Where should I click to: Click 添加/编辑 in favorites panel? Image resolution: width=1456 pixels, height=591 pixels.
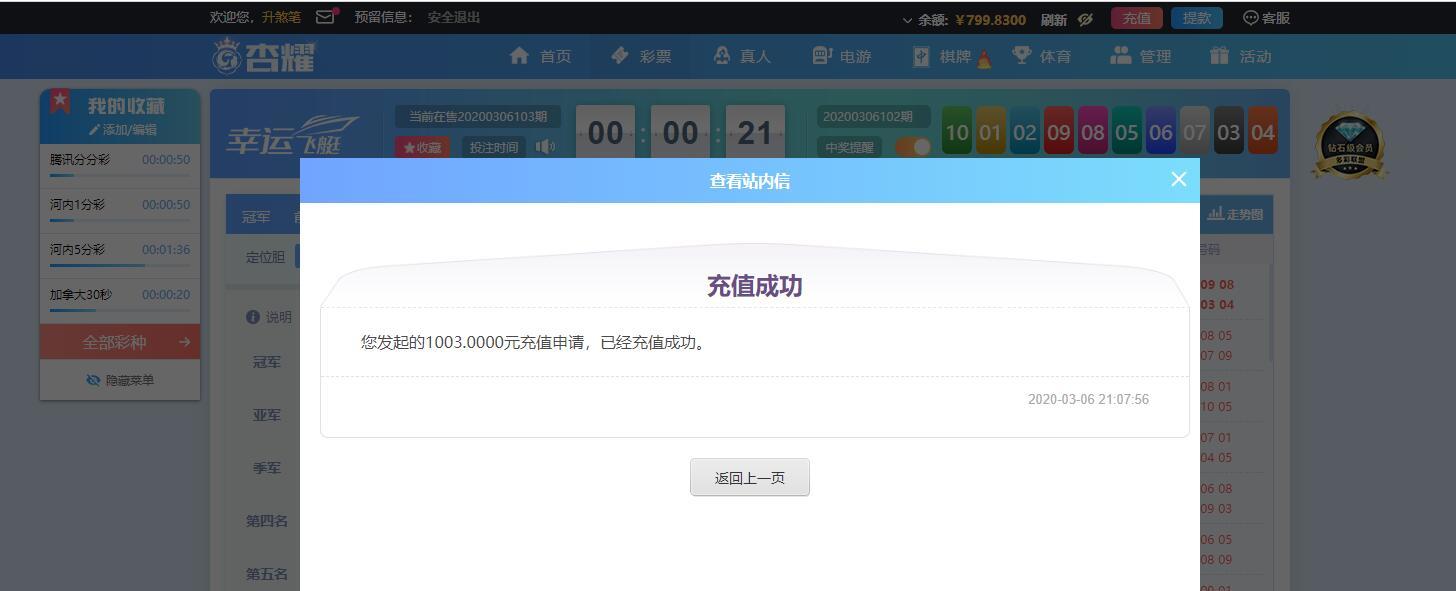(x=124, y=130)
